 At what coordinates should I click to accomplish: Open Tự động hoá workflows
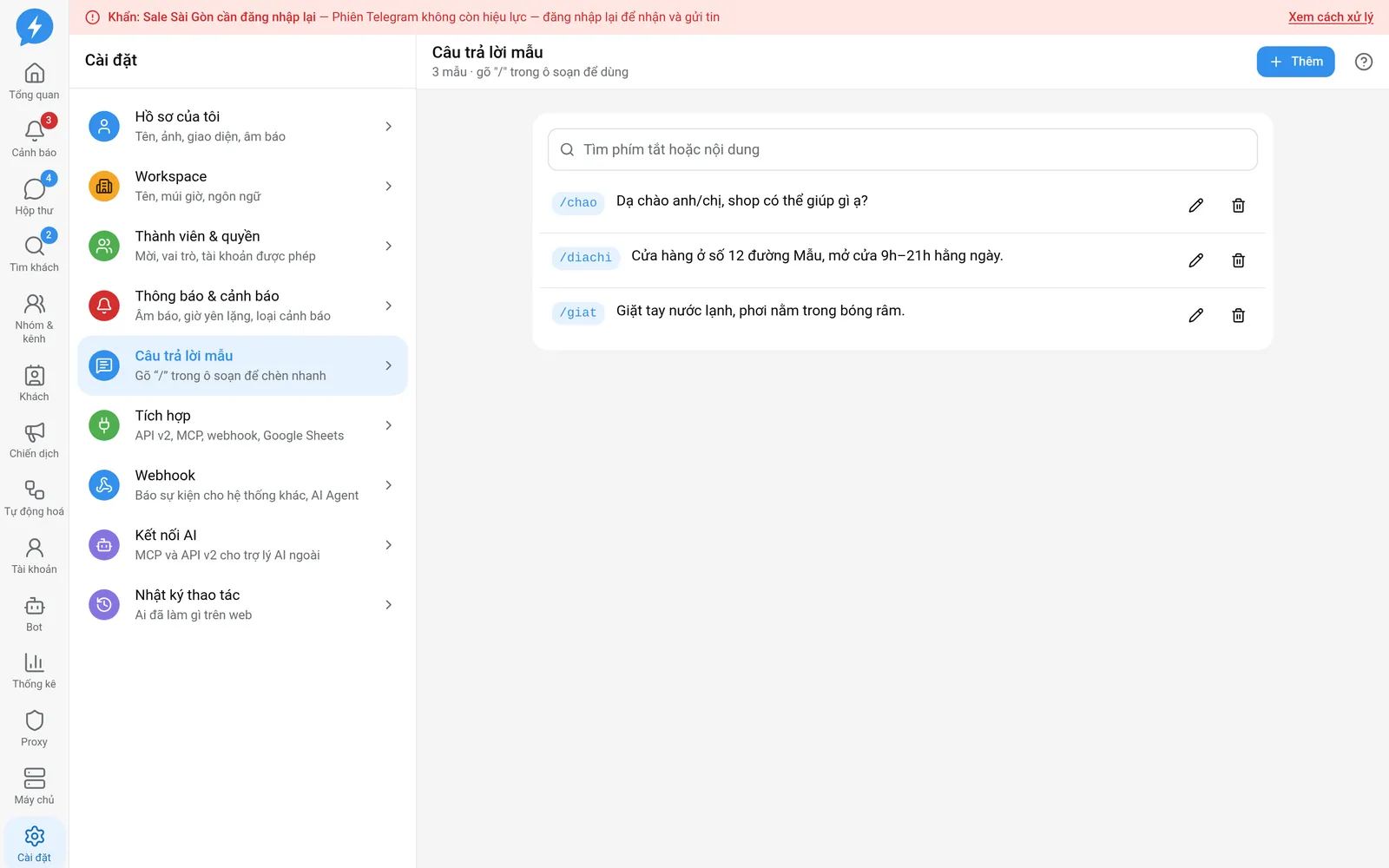[35, 498]
